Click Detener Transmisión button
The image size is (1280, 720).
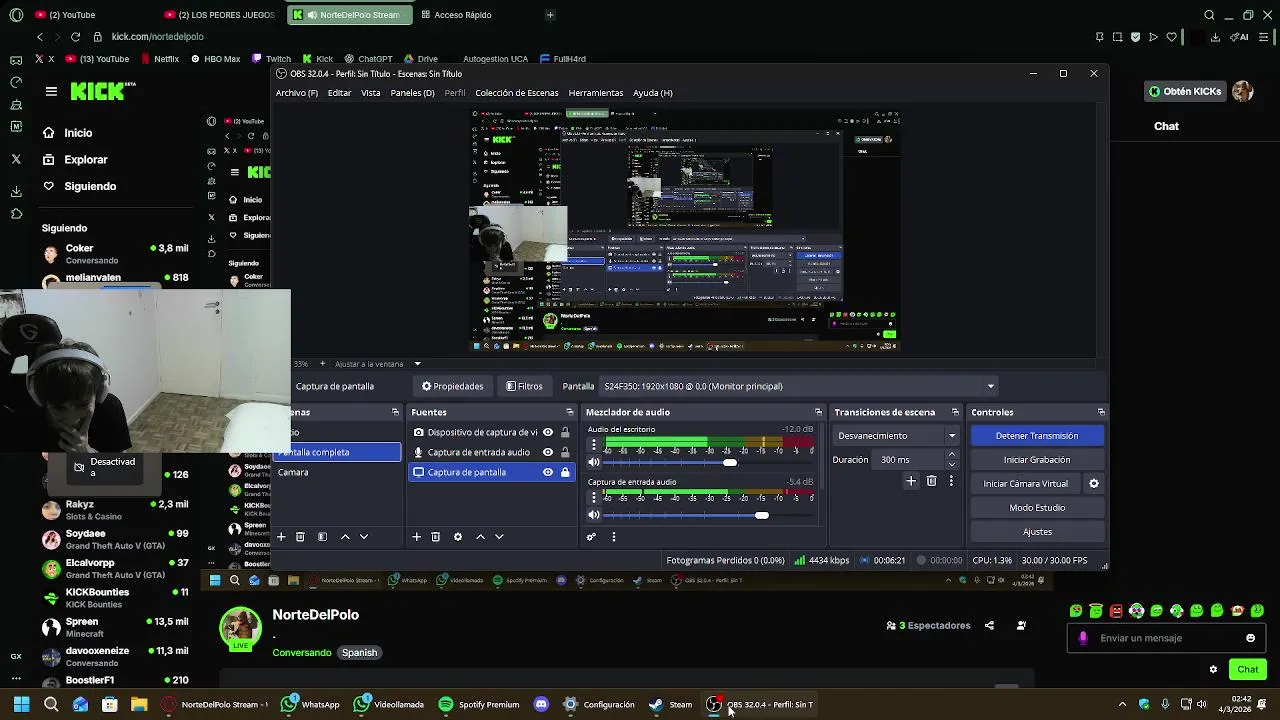[x=1037, y=436]
